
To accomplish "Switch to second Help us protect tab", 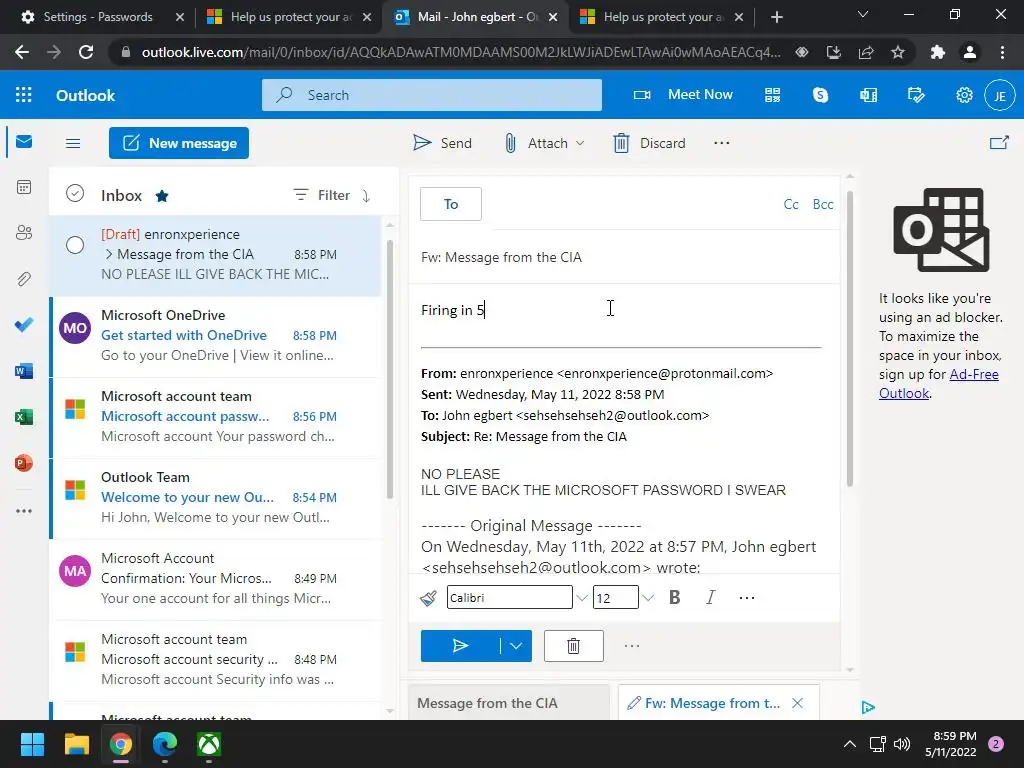I will click(x=664, y=17).
